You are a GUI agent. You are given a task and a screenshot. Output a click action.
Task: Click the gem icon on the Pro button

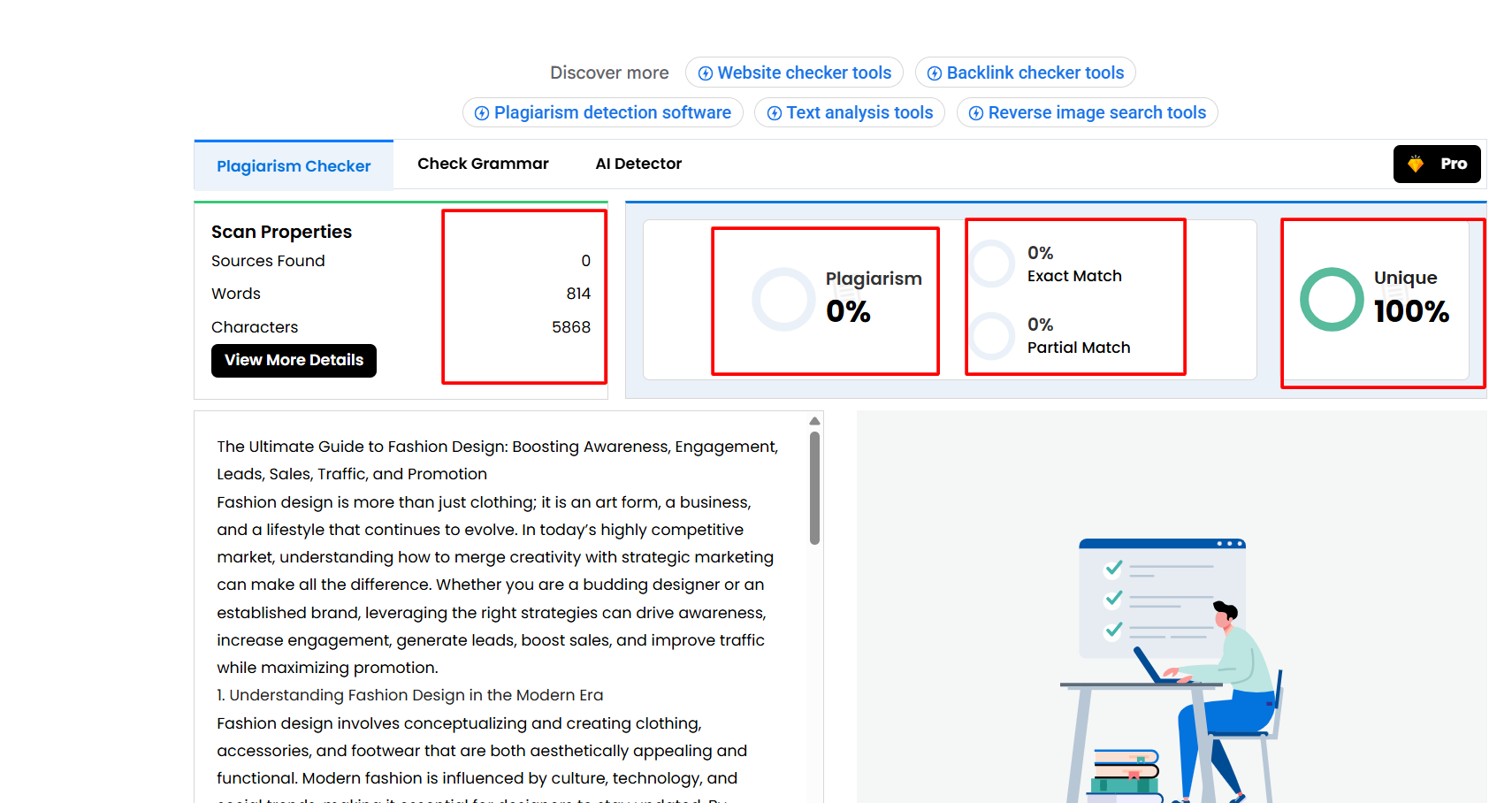pos(1416,164)
